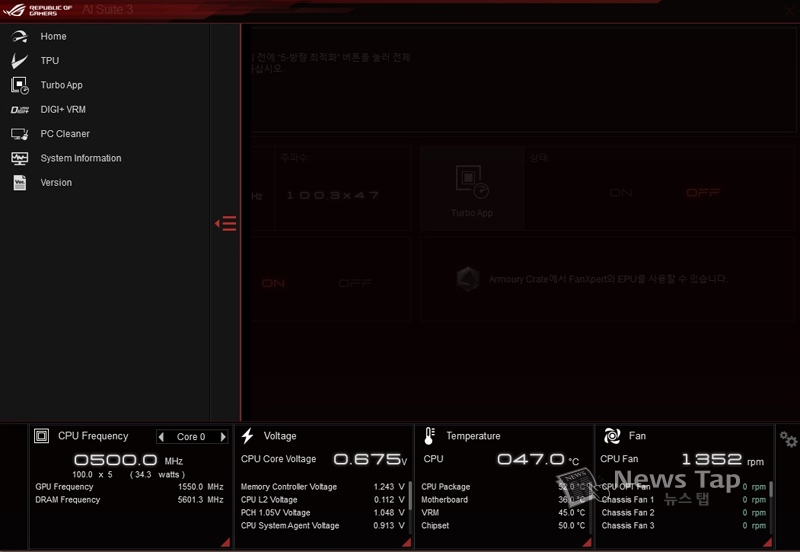800x552 pixels.
Task: Open the Home menu item
Action: click(x=53, y=37)
